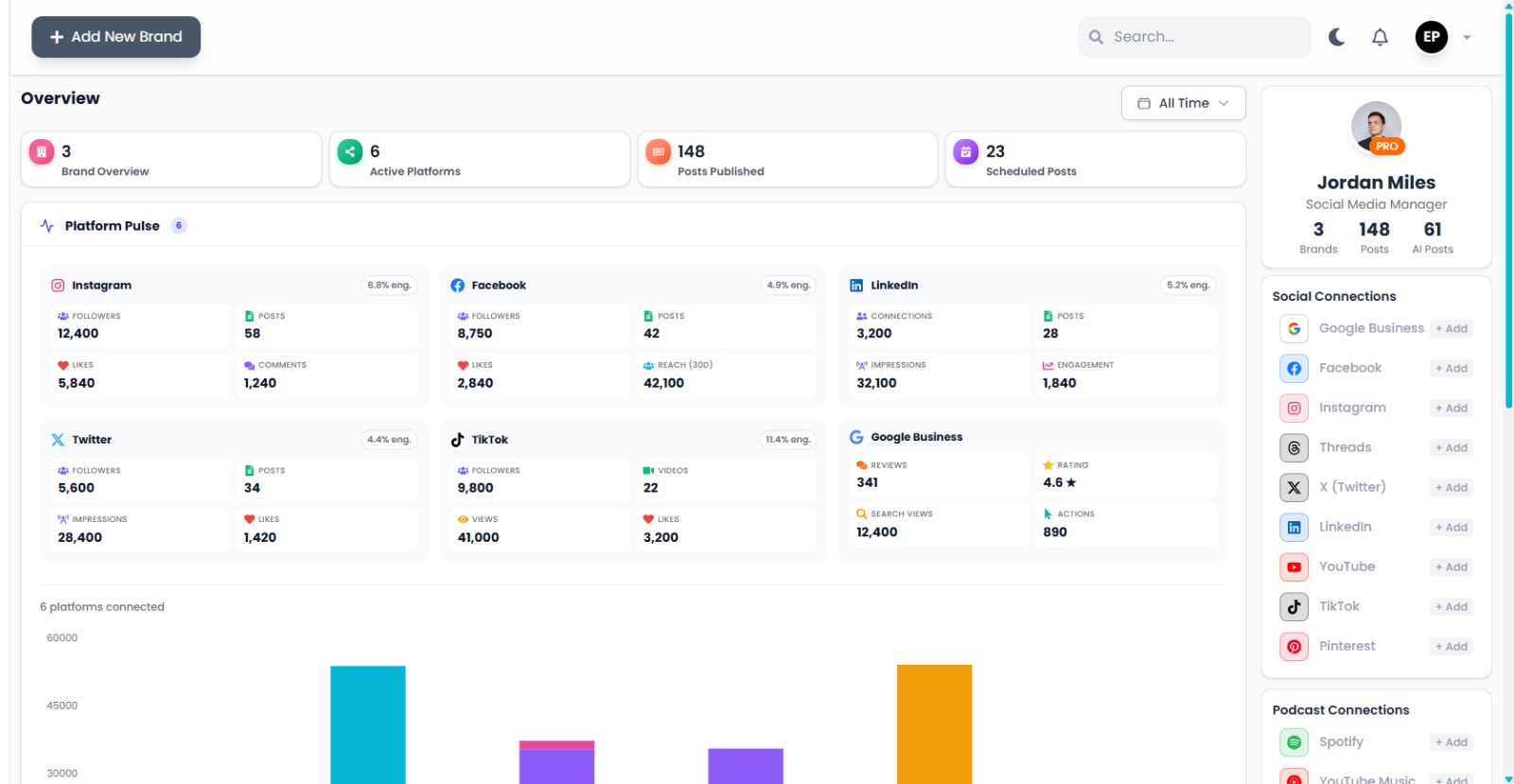This screenshot has width=1514, height=784.
Task: Click Instagram followers value 12,400
Action: [79, 334]
